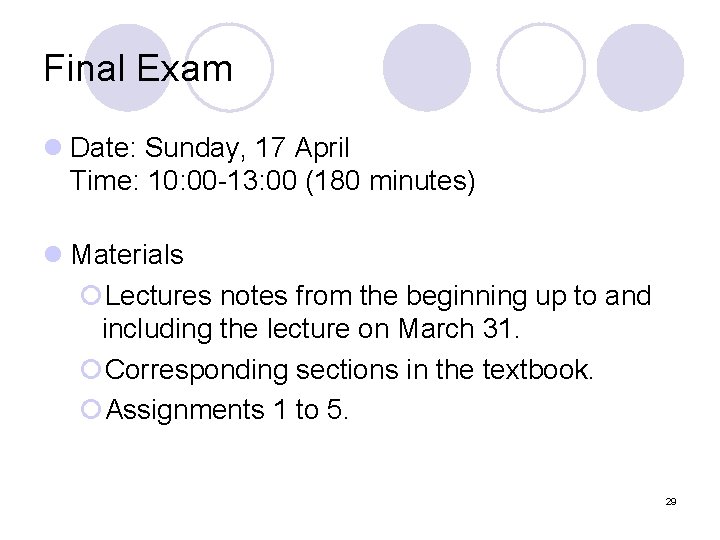Image resolution: width=720 pixels, height=540 pixels.
Task: Click 'Corresponding sections in the textbook' text
Action: click(x=349, y=370)
